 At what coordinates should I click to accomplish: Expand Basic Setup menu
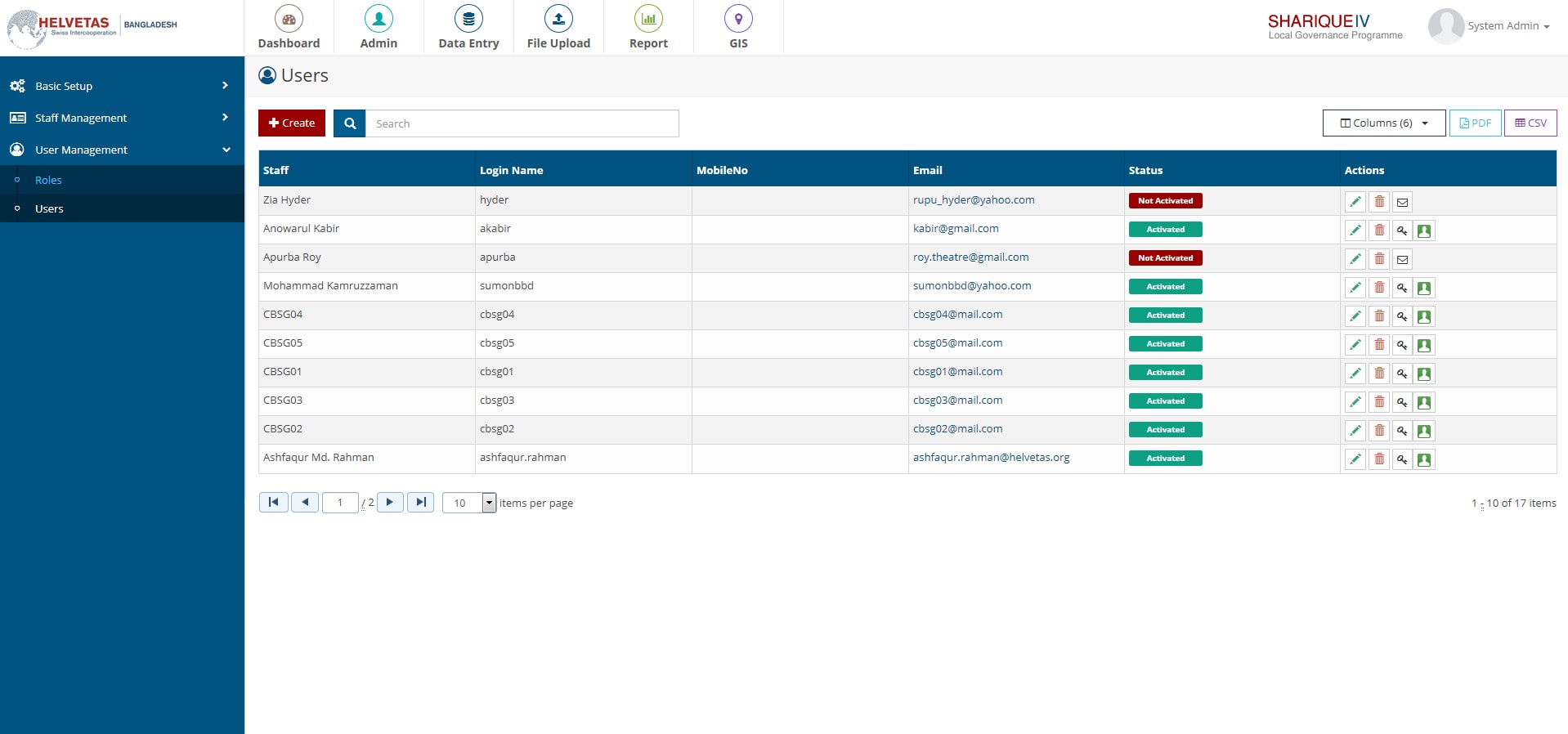click(122, 86)
